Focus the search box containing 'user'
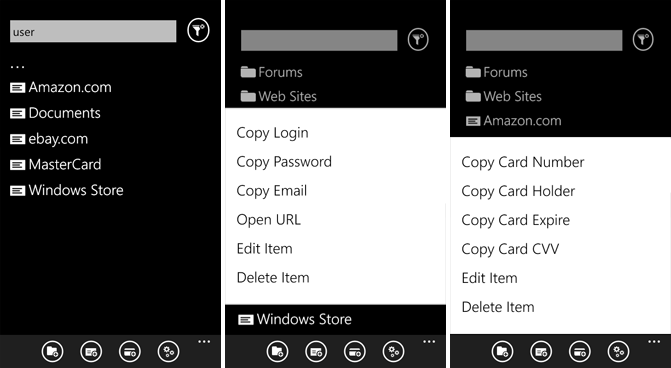 pos(93,31)
